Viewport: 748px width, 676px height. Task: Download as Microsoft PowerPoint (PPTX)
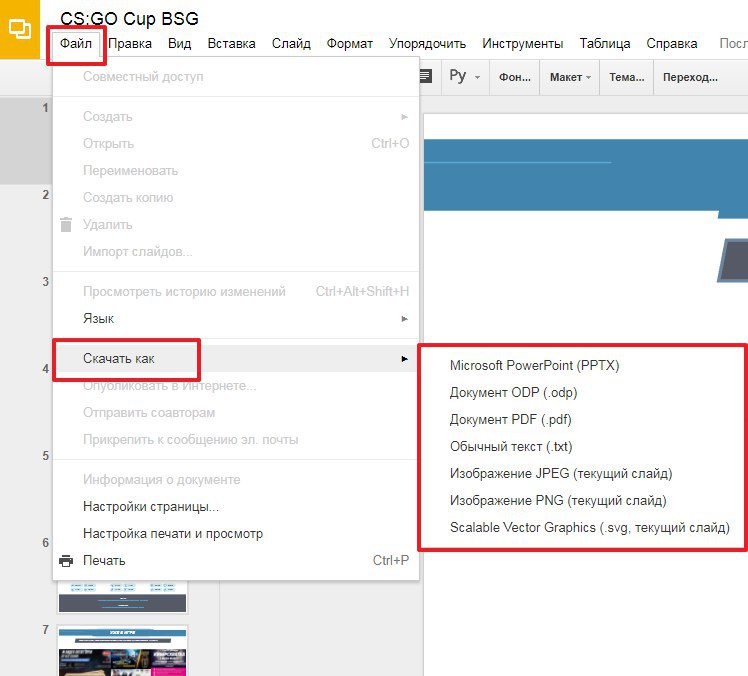582,365
